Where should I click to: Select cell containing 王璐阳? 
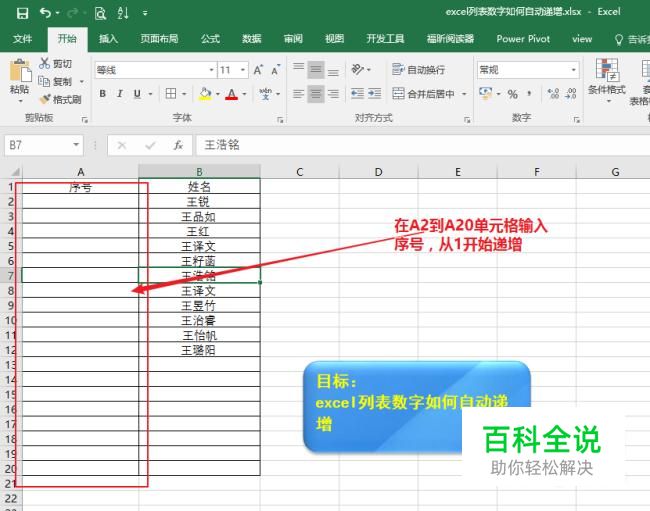pos(199,350)
